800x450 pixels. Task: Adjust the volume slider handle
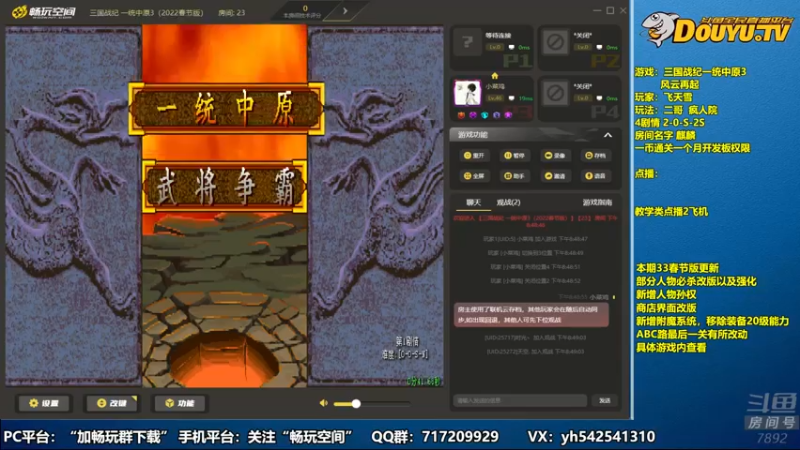pyautogui.click(x=356, y=404)
